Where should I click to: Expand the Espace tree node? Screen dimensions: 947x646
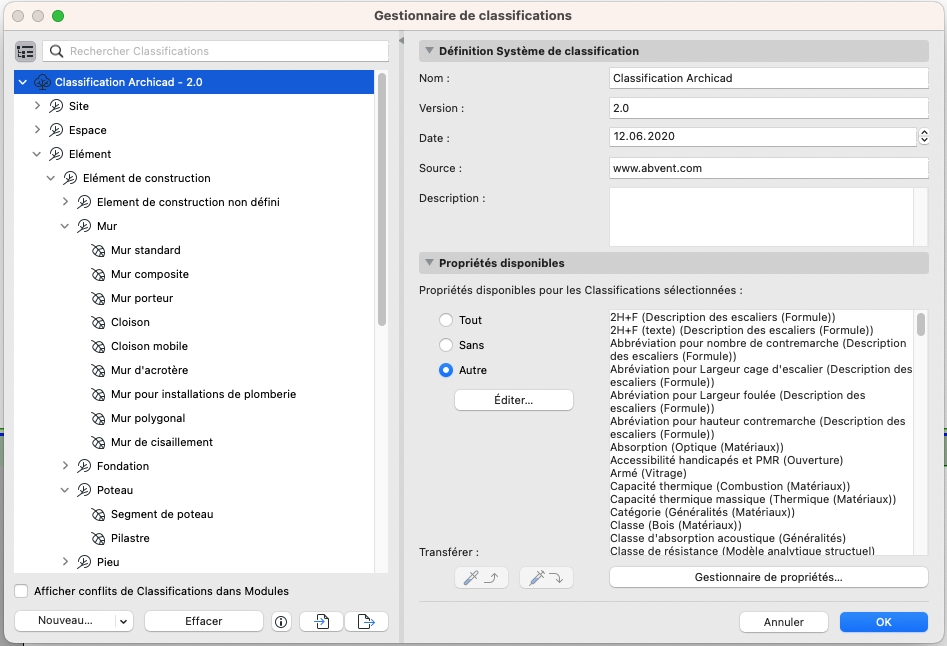click(37, 130)
